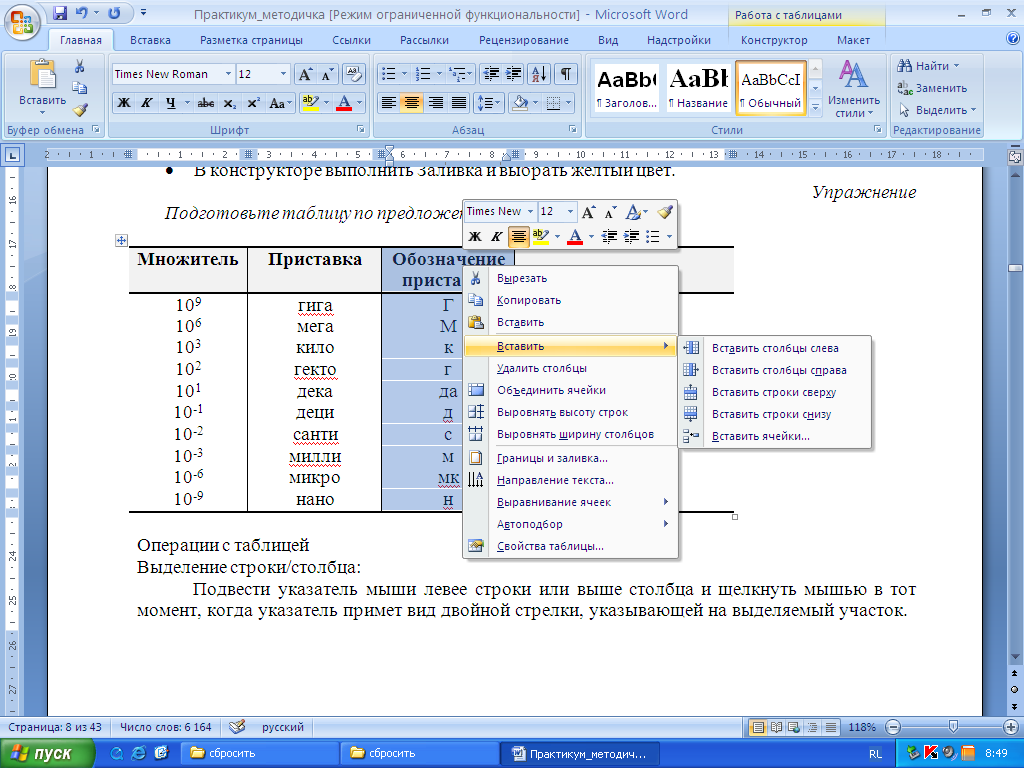Select the Обычный style thumbnail
The width and height of the screenshot is (1024, 768).
coord(771,89)
